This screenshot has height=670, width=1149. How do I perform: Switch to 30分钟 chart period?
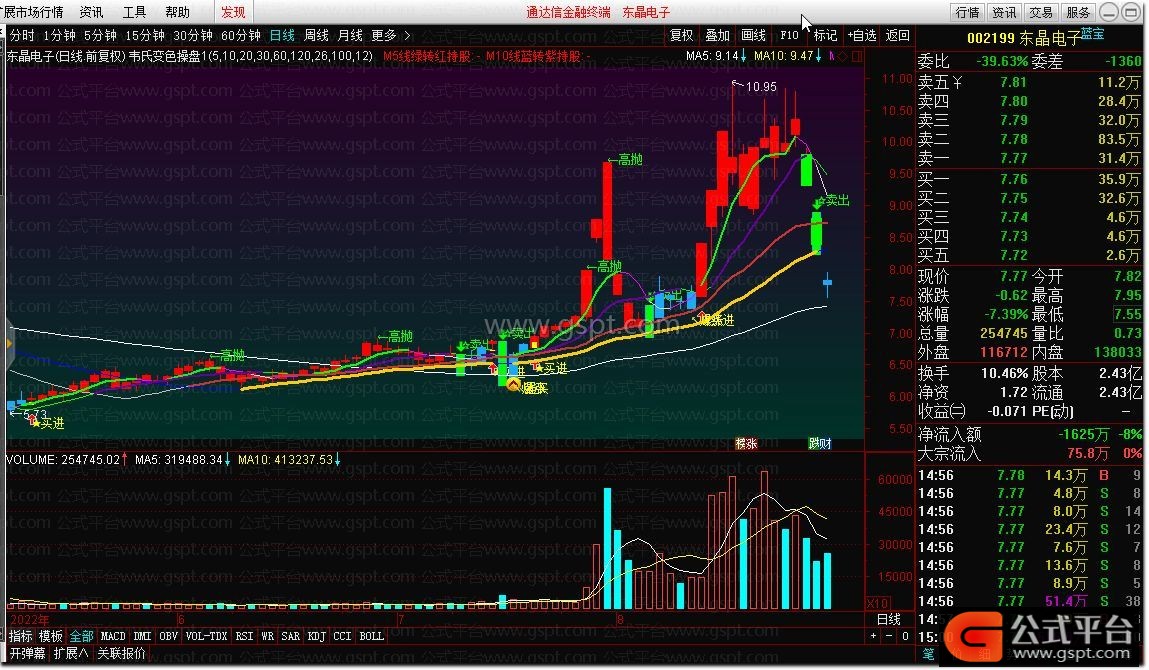[193, 35]
